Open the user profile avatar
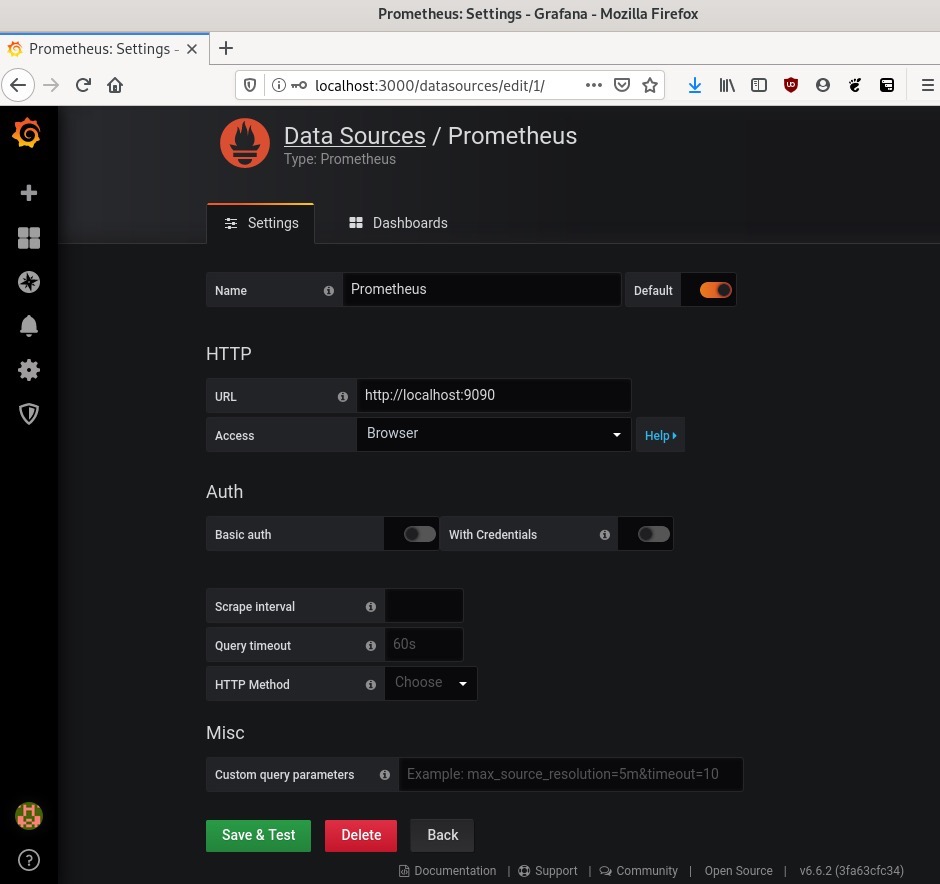The width and height of the screenshot is (940, 884). click(29, 816)
